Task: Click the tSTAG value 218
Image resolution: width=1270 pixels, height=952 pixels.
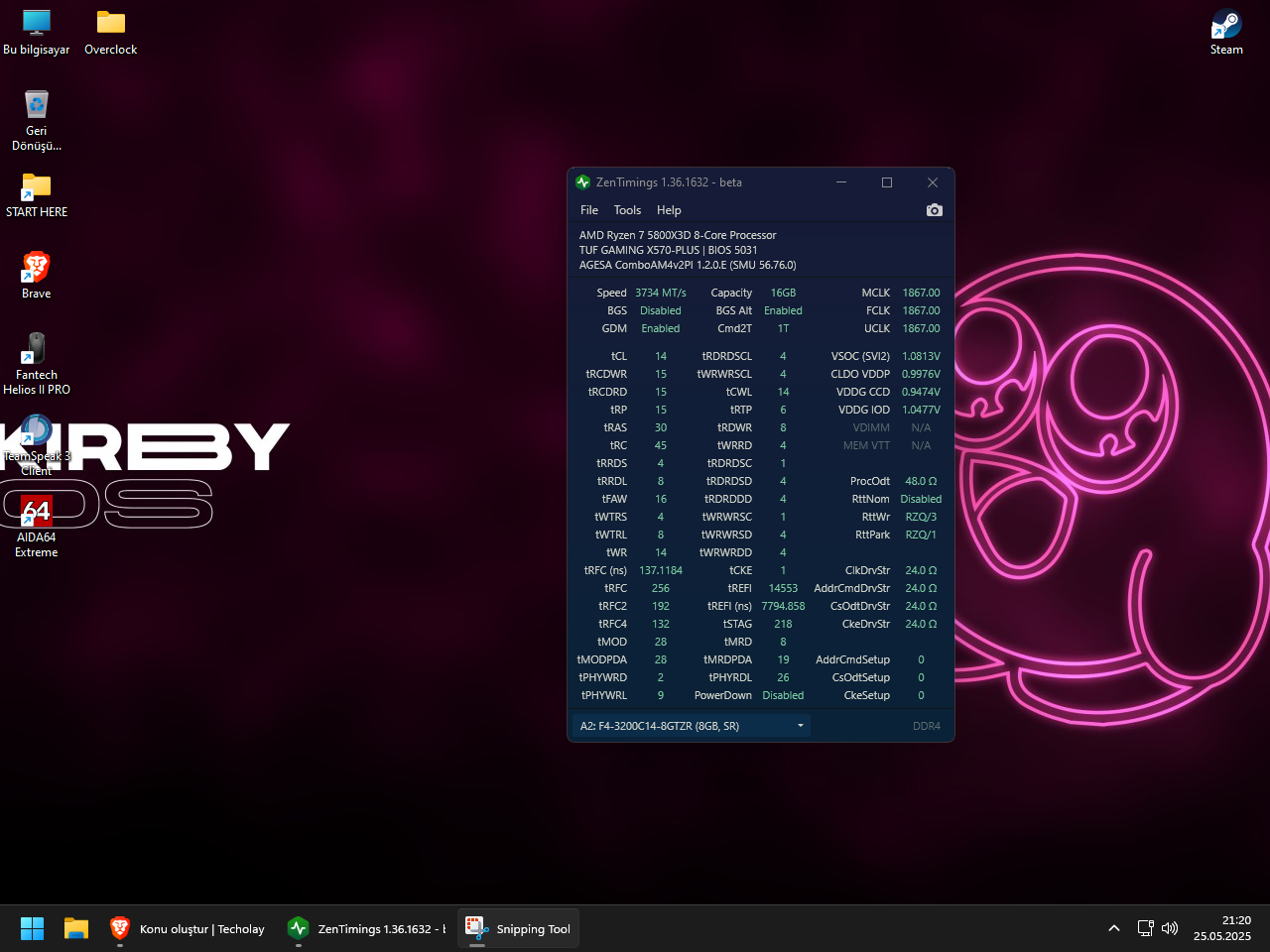Action: pos(783,624)
